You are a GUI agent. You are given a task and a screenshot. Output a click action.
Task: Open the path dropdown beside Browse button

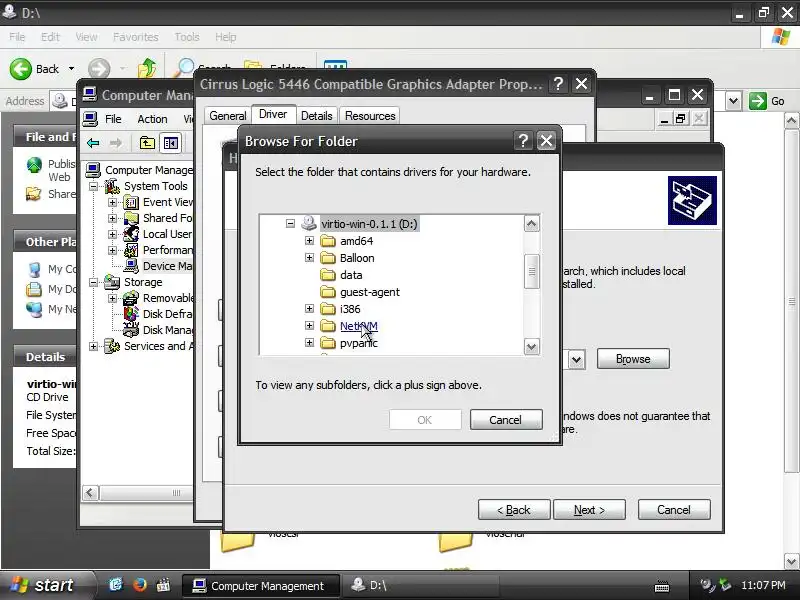577,360
